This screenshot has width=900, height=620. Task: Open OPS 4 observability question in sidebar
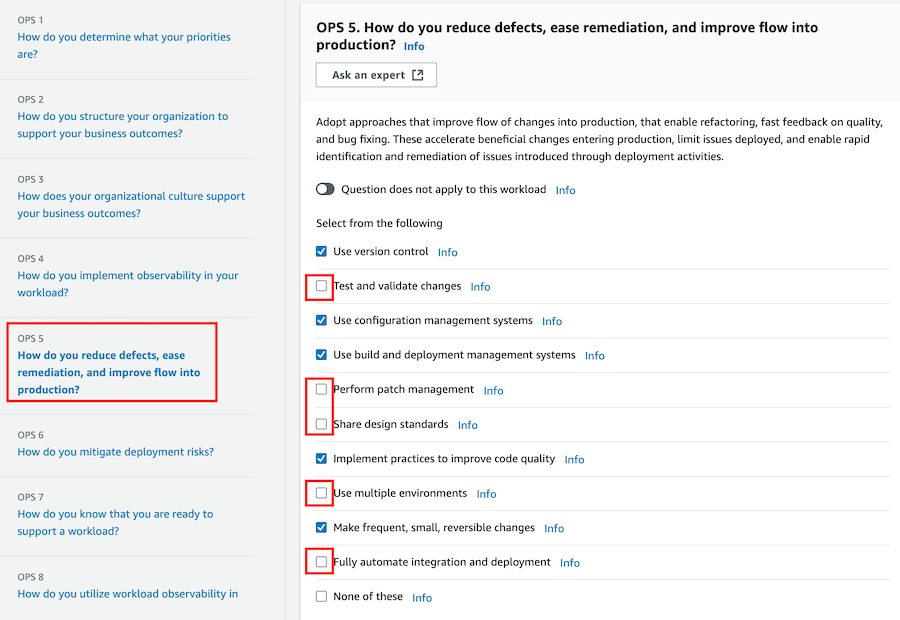pos(127,284)
